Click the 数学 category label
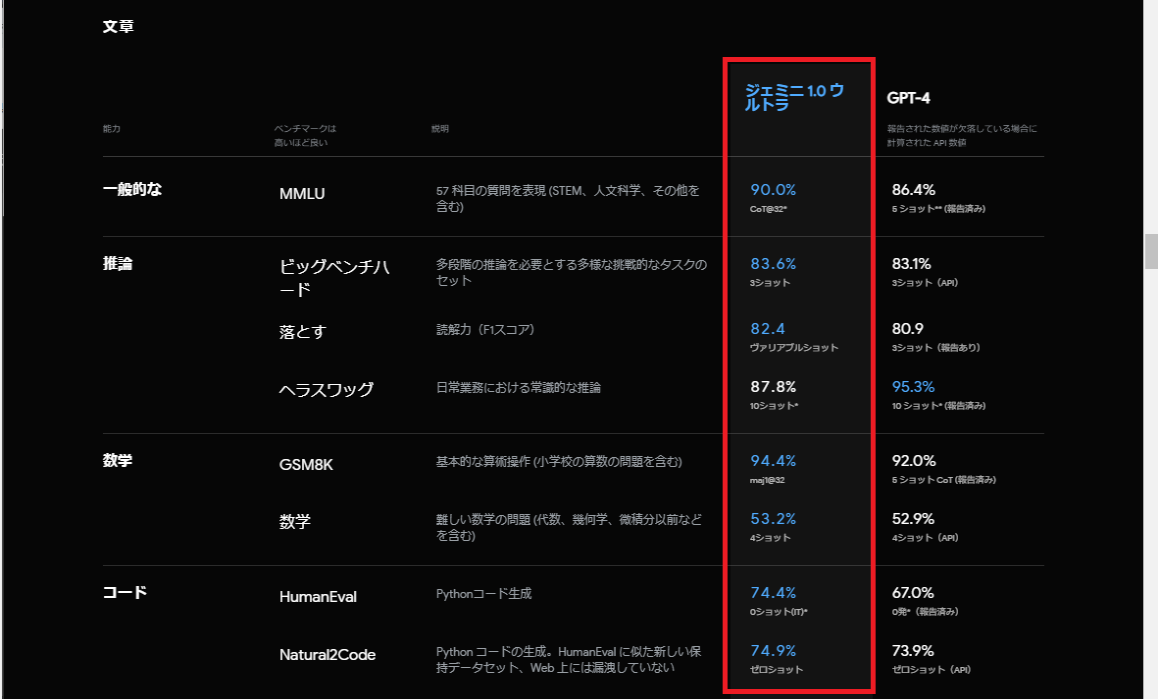The image size is (1158, 699). (x=117, y=460)
